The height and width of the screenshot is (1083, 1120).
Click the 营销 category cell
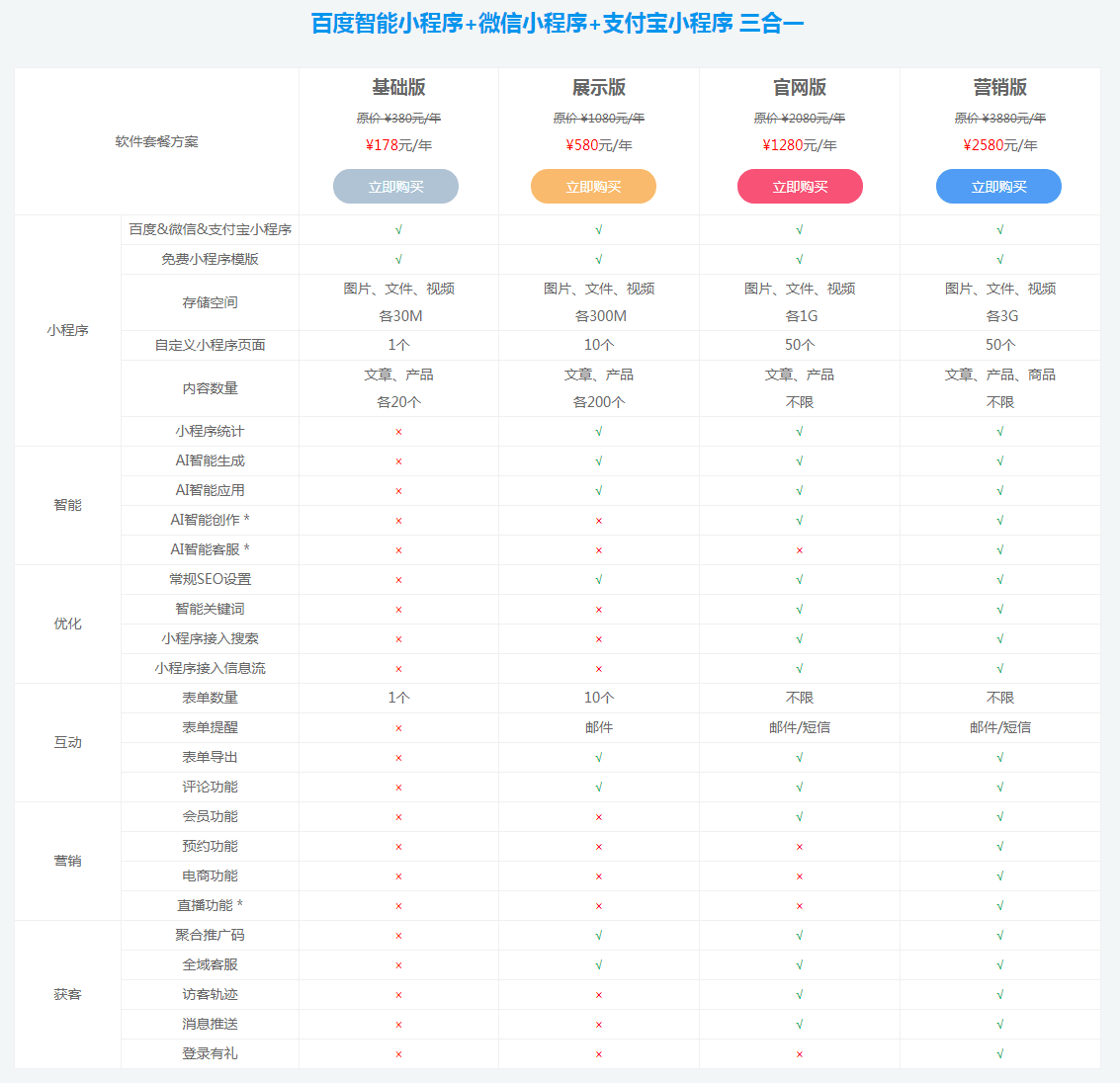coord(68,861)
